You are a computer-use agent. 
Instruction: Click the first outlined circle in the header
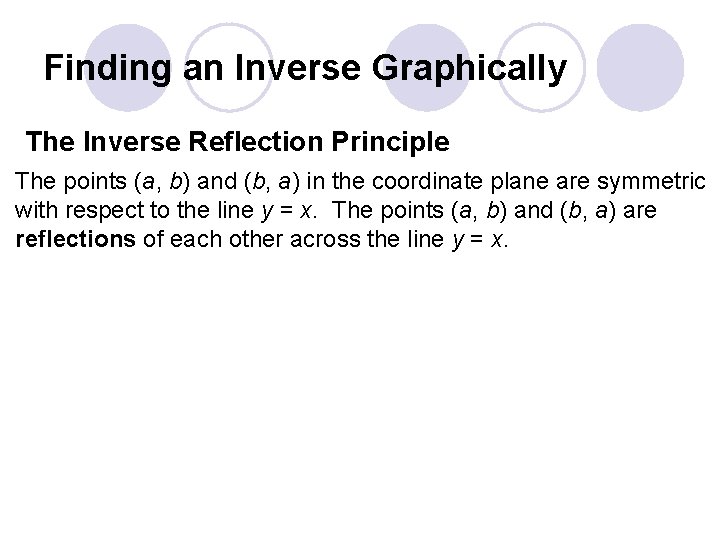[229, 68]
